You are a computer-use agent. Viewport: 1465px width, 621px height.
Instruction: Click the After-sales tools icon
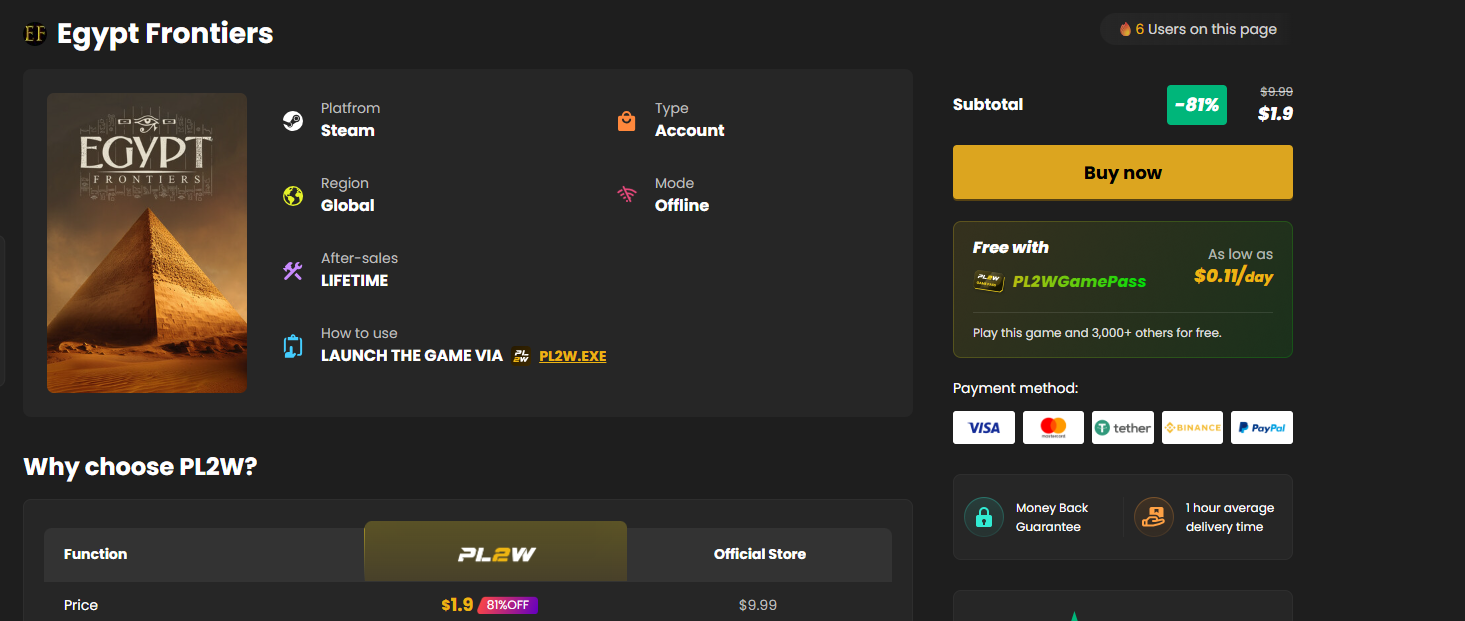[x=292, y=271]
